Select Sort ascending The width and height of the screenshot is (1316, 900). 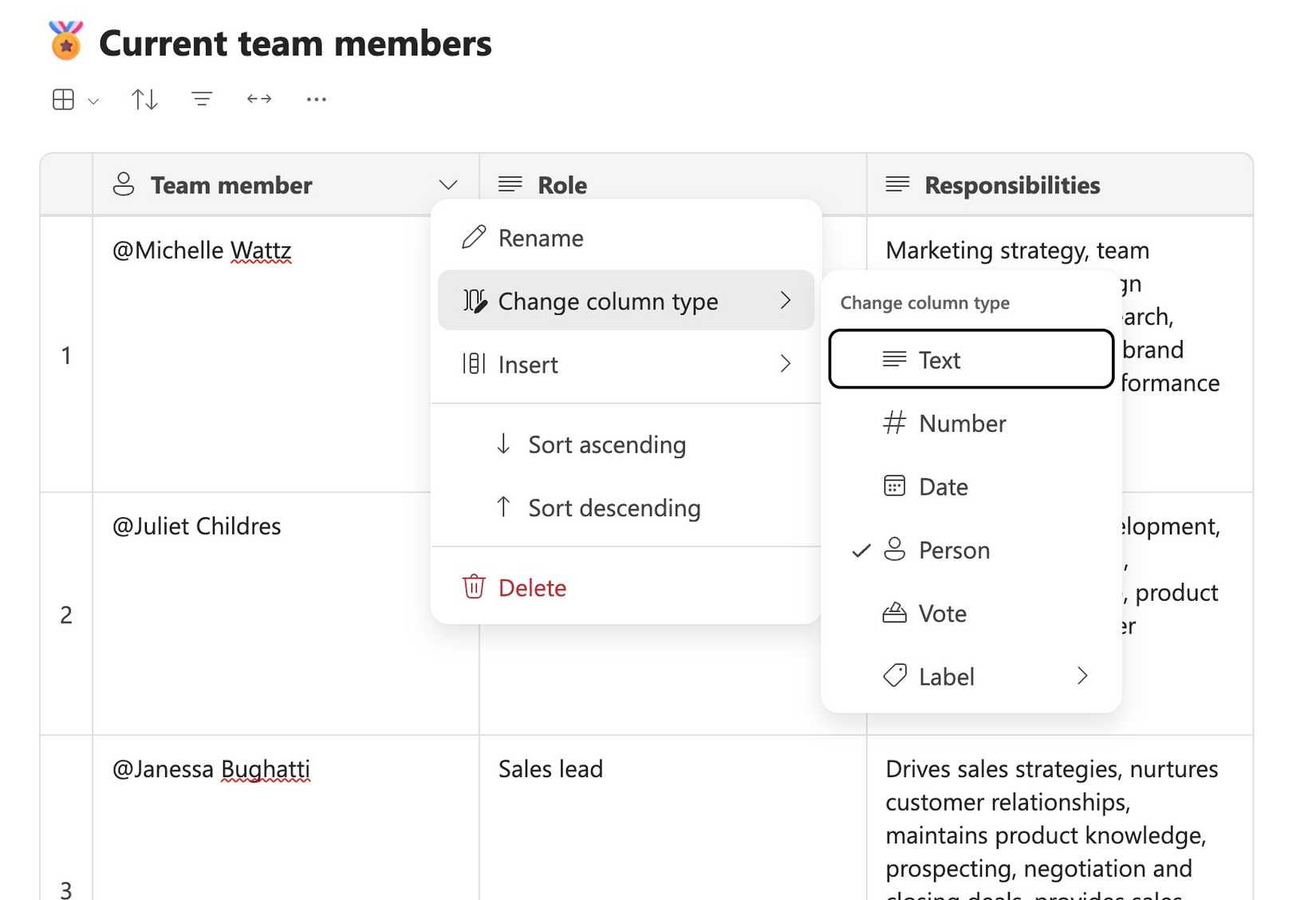click(606, 444)
